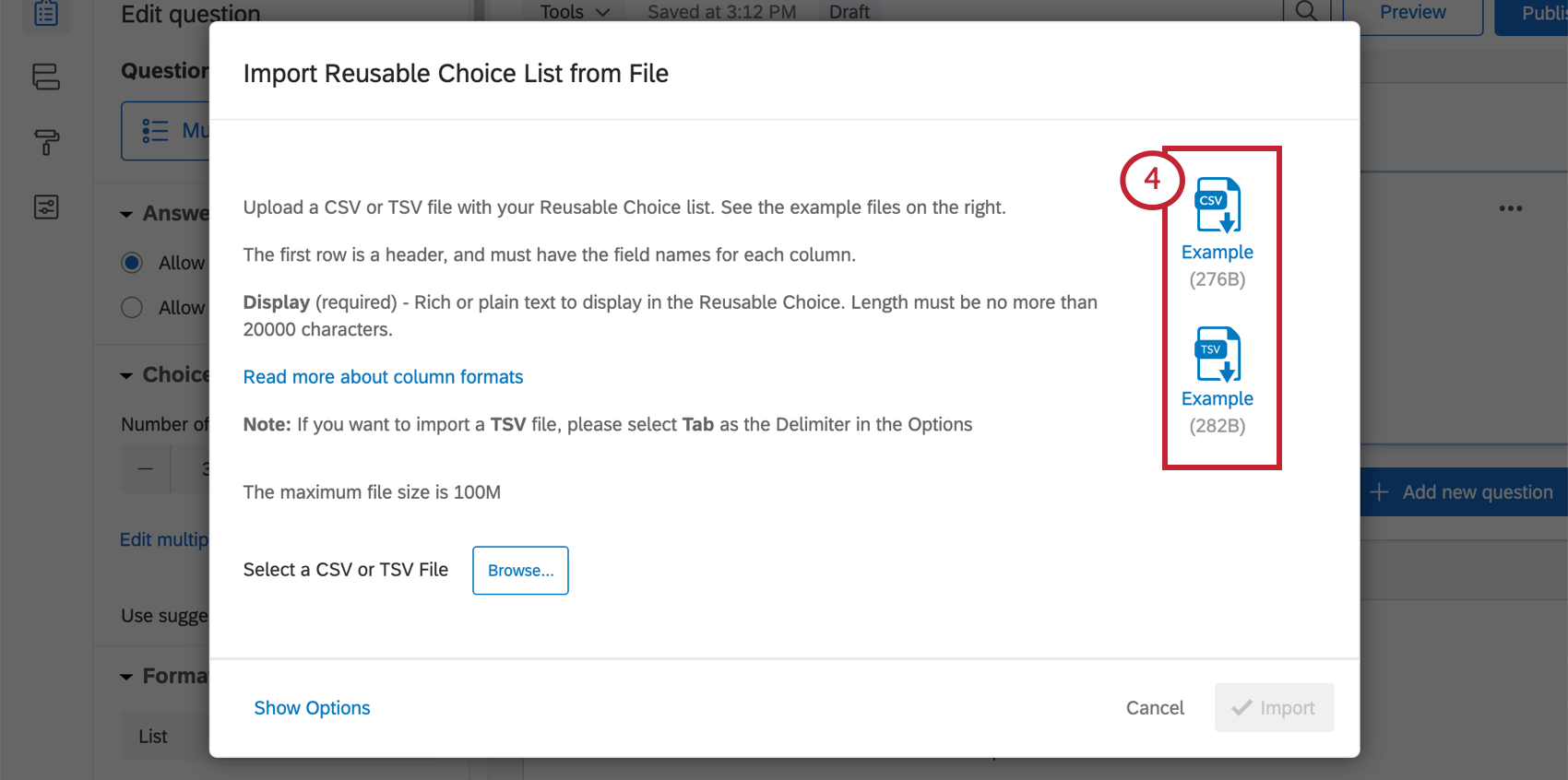This screenshot has height=780, width=1568.
Task: Select the second Allow radio button
Action: (x=132, y=307)
